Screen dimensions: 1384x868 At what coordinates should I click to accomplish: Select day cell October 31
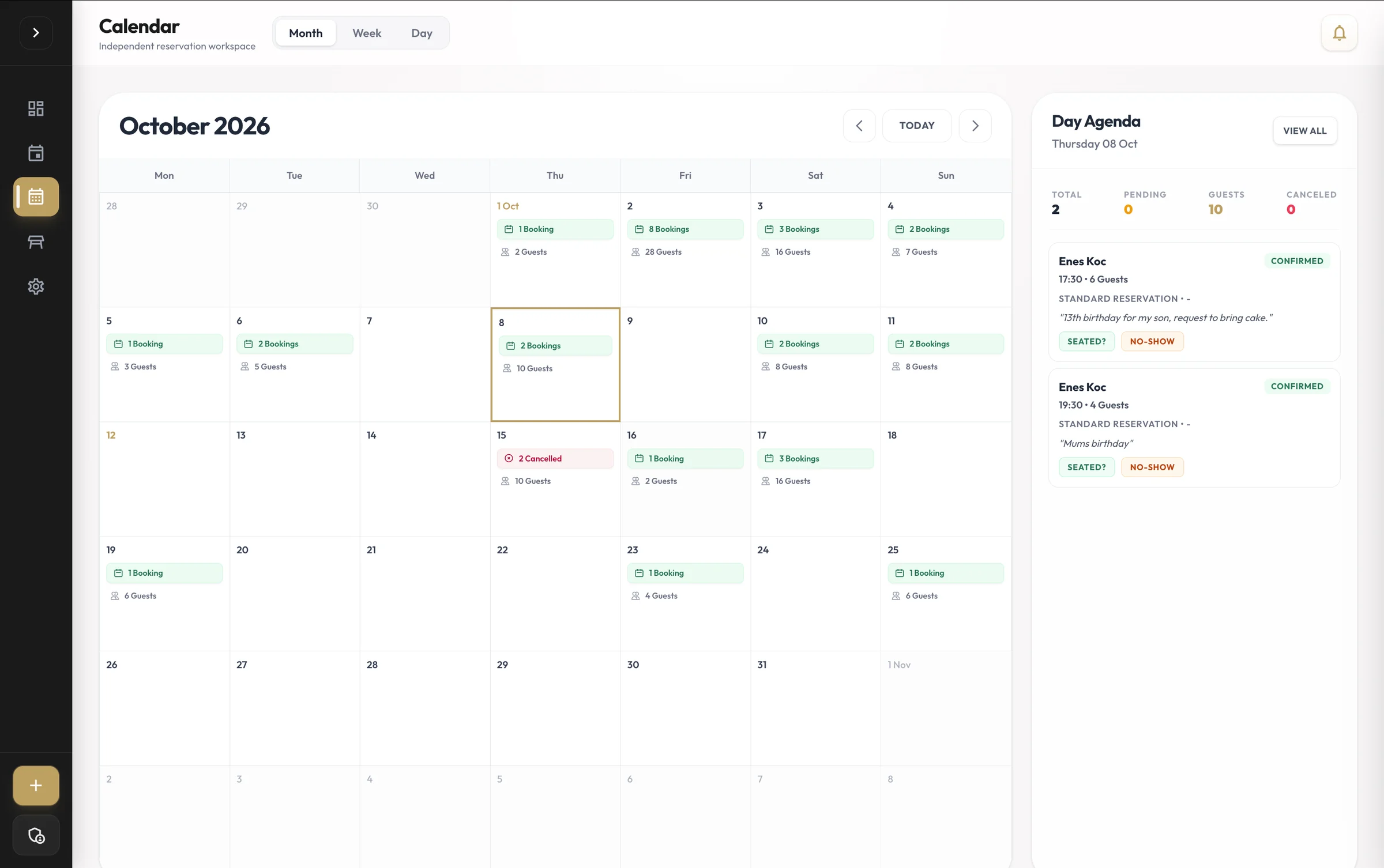[815, 708]
